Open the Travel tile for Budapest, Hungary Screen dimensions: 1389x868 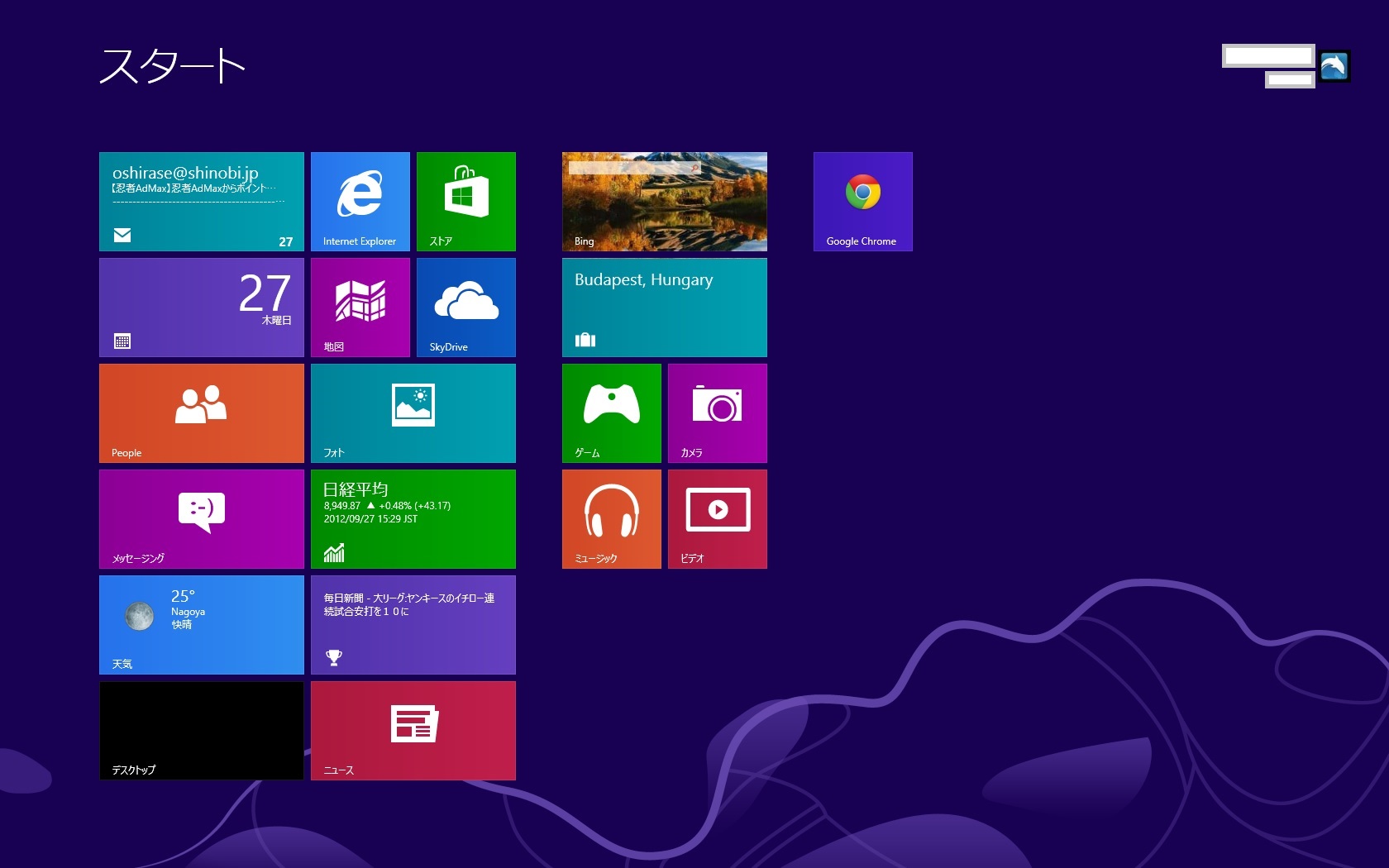point(665,308)
